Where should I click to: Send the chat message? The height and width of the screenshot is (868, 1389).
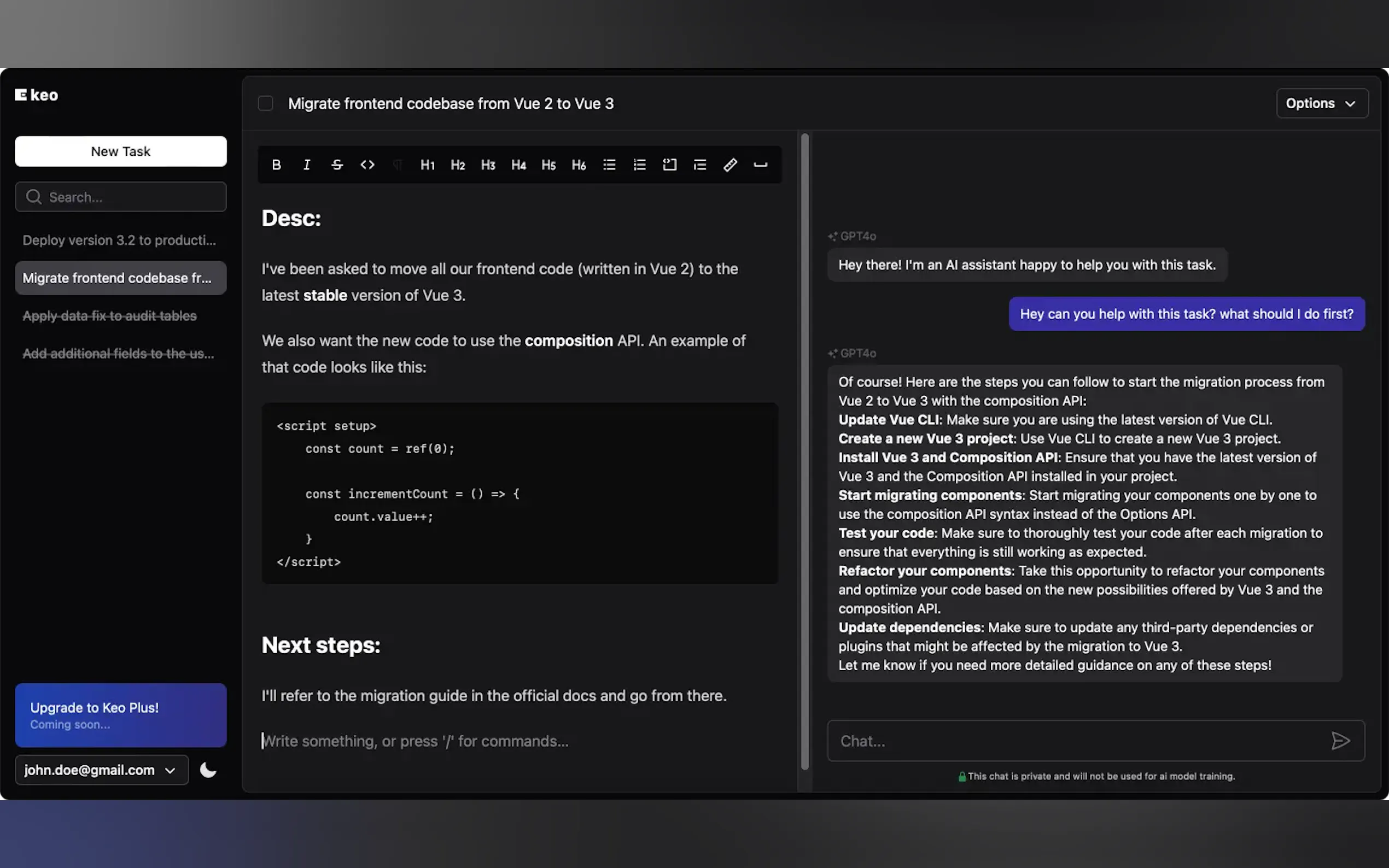[x=1340, y=741]
